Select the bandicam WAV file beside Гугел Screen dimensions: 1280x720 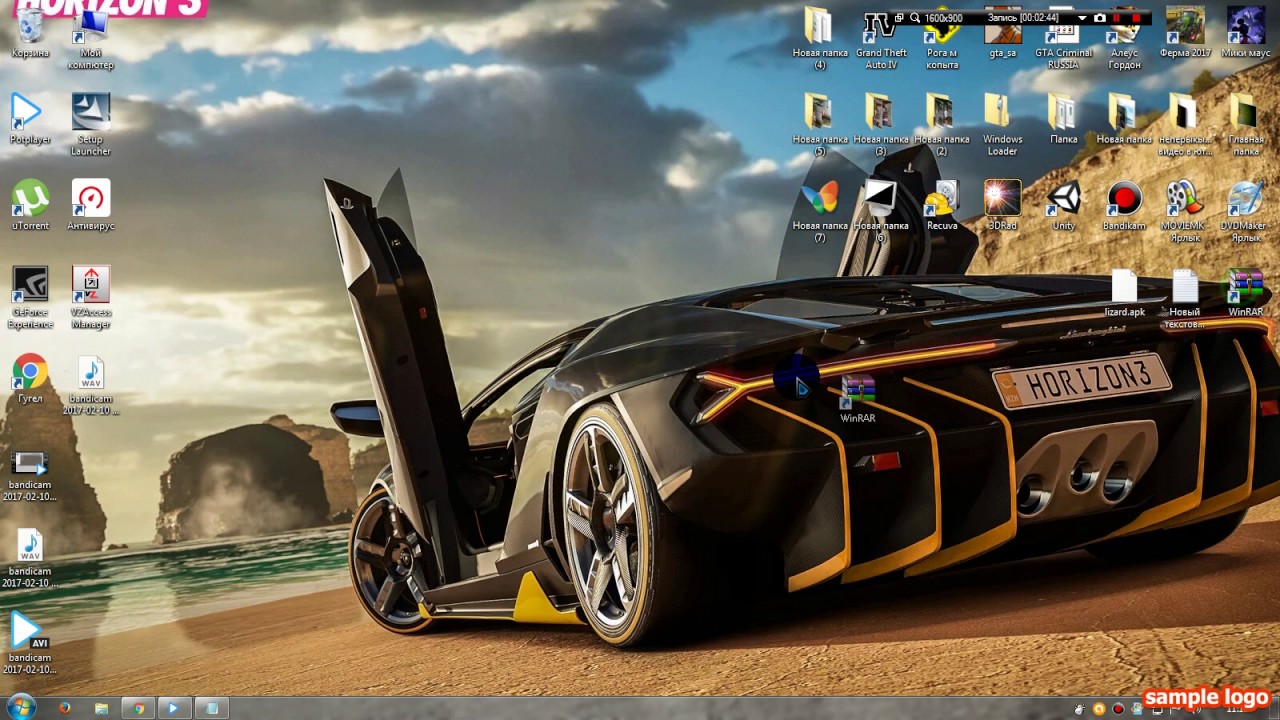[91, 385]
